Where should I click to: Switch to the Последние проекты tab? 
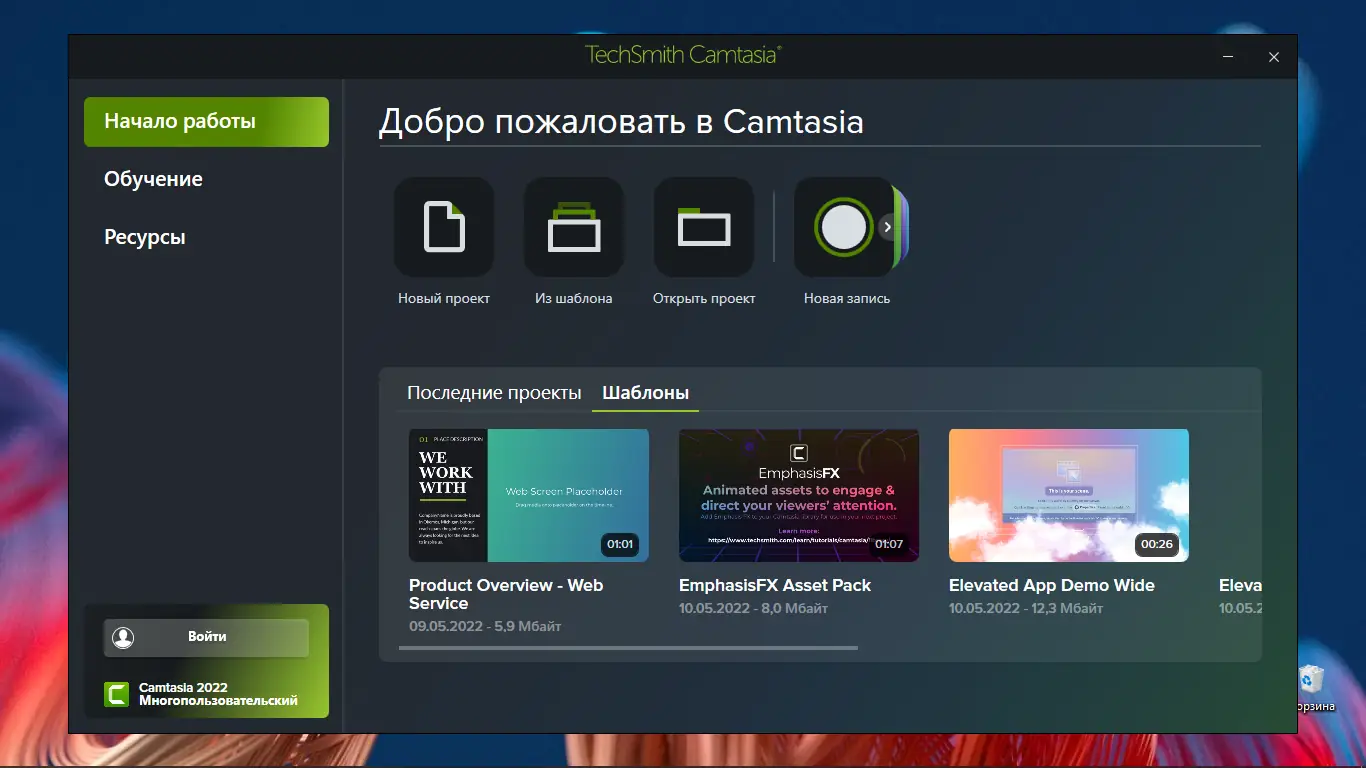click(x=494, y=393)
